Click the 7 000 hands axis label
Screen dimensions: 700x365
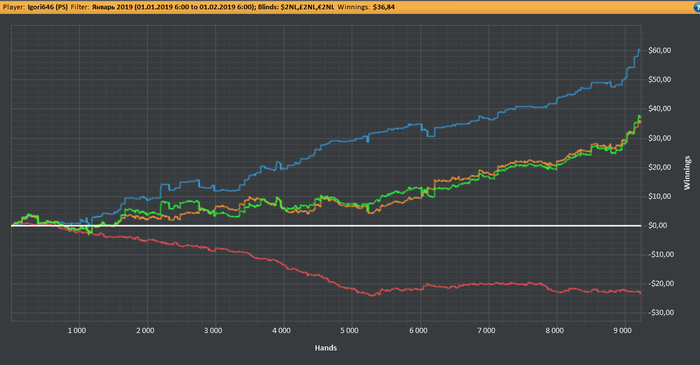[x=486, y=331]
